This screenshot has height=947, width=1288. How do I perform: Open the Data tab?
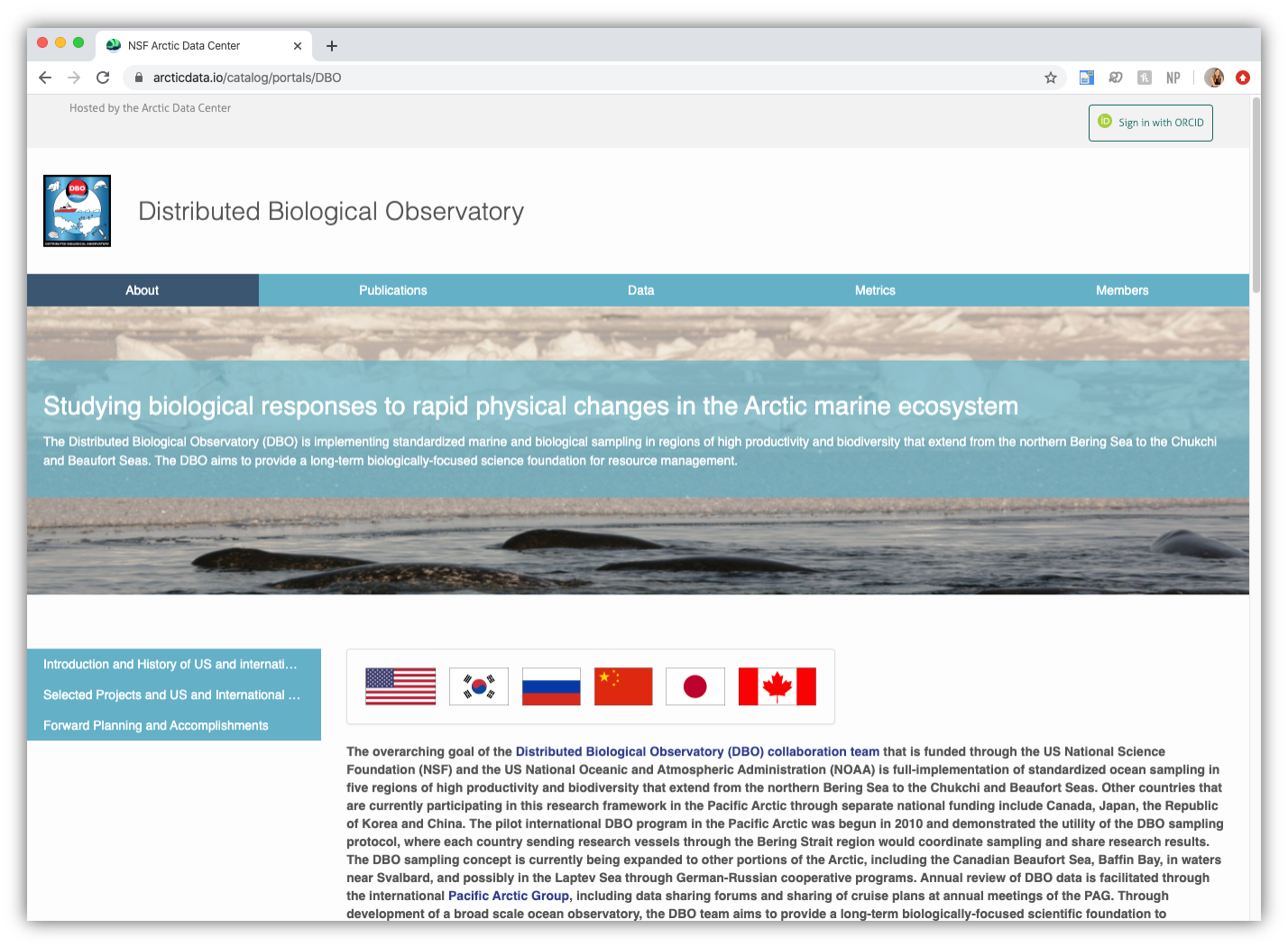641,290
